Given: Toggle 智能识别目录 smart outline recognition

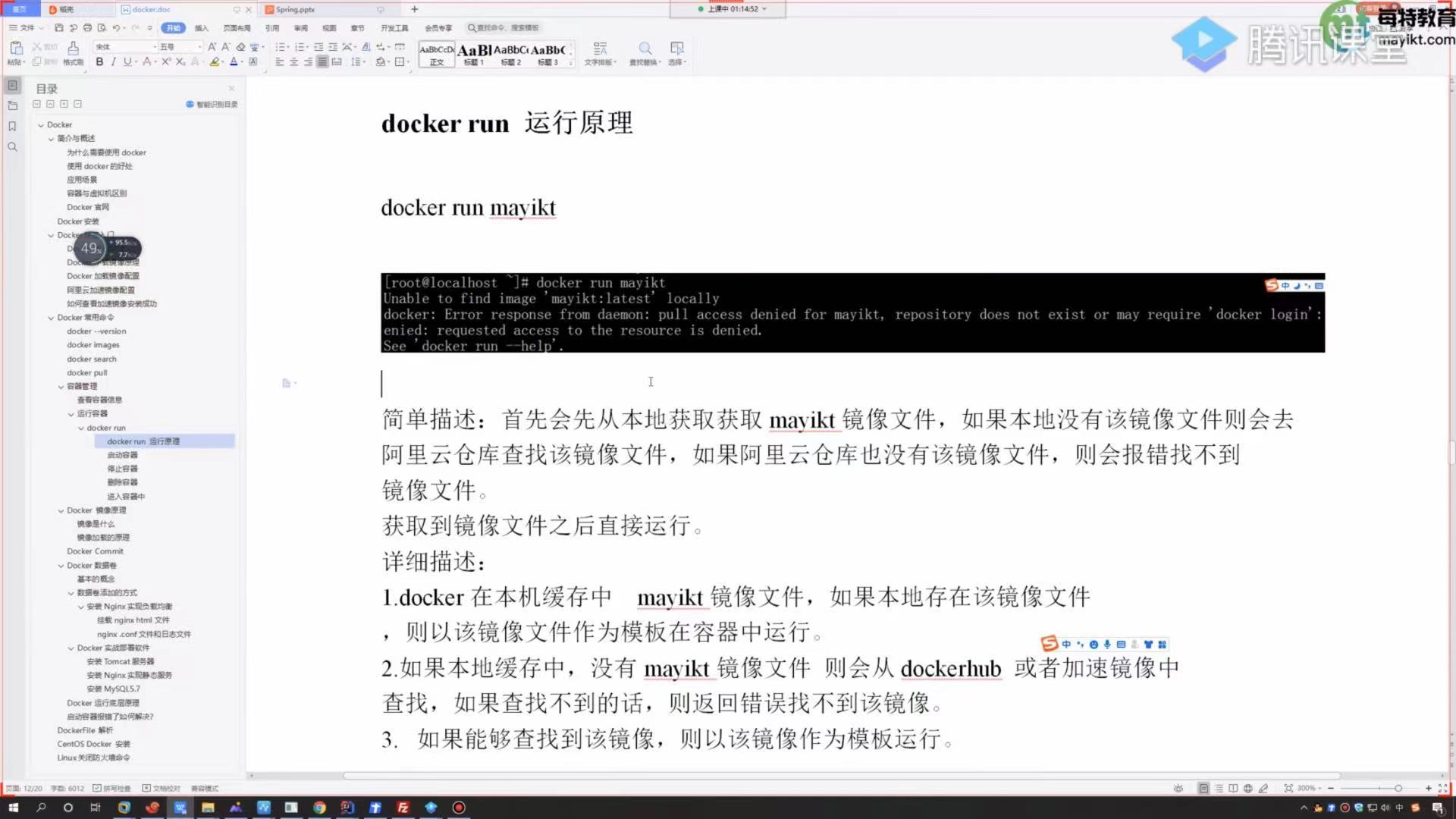Looking at the screenshot, I should click(212, 105).
